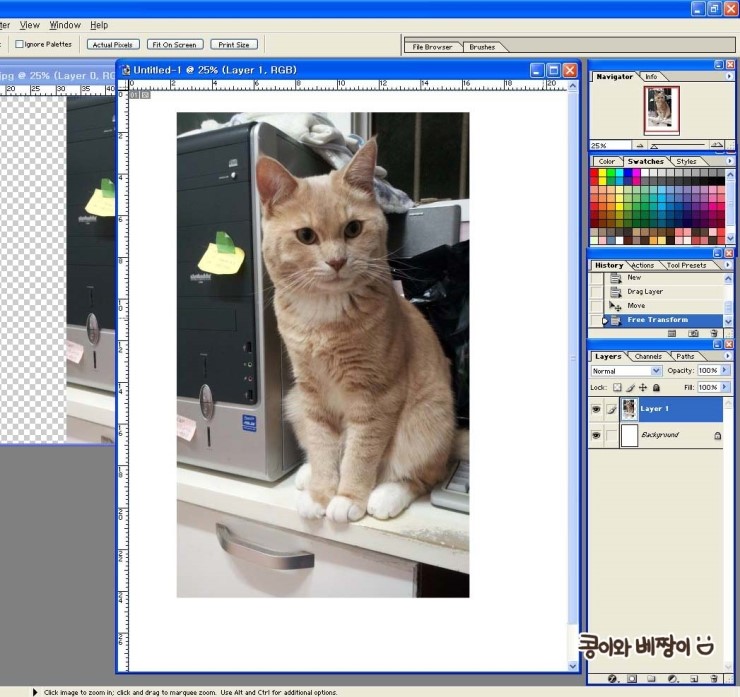Screen dimensions: 740x697
Task: Switch to the Paths tab
Action: pos(685,357)
